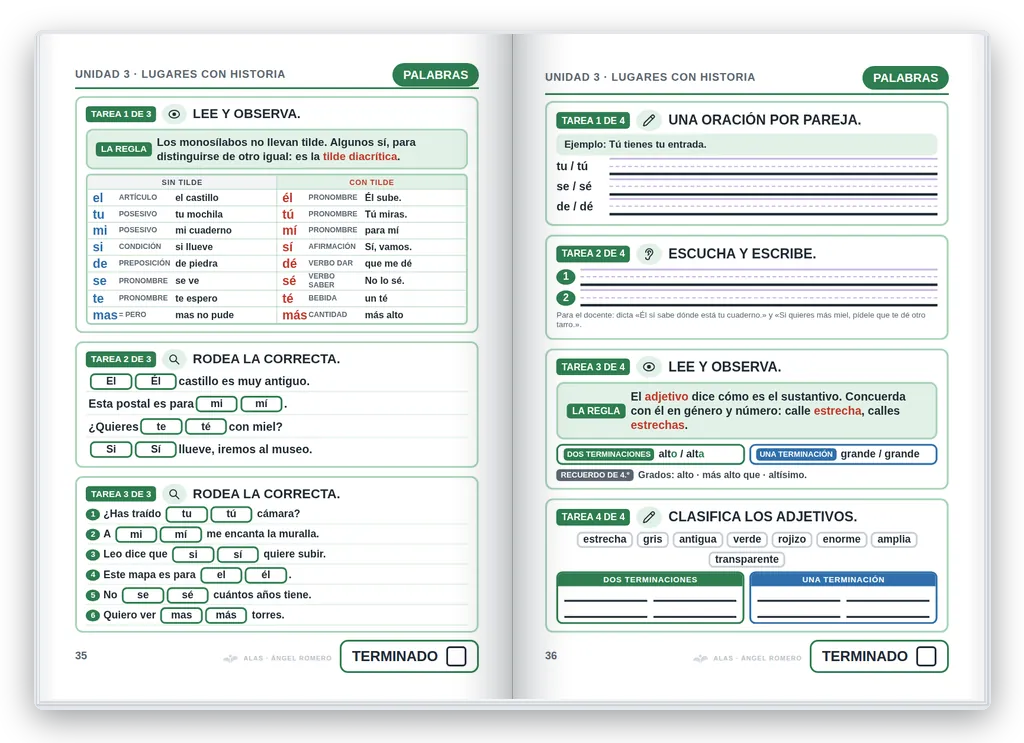Choose 'té' in '¿Quieres ... con miel?'

click(x=206, y=427)
